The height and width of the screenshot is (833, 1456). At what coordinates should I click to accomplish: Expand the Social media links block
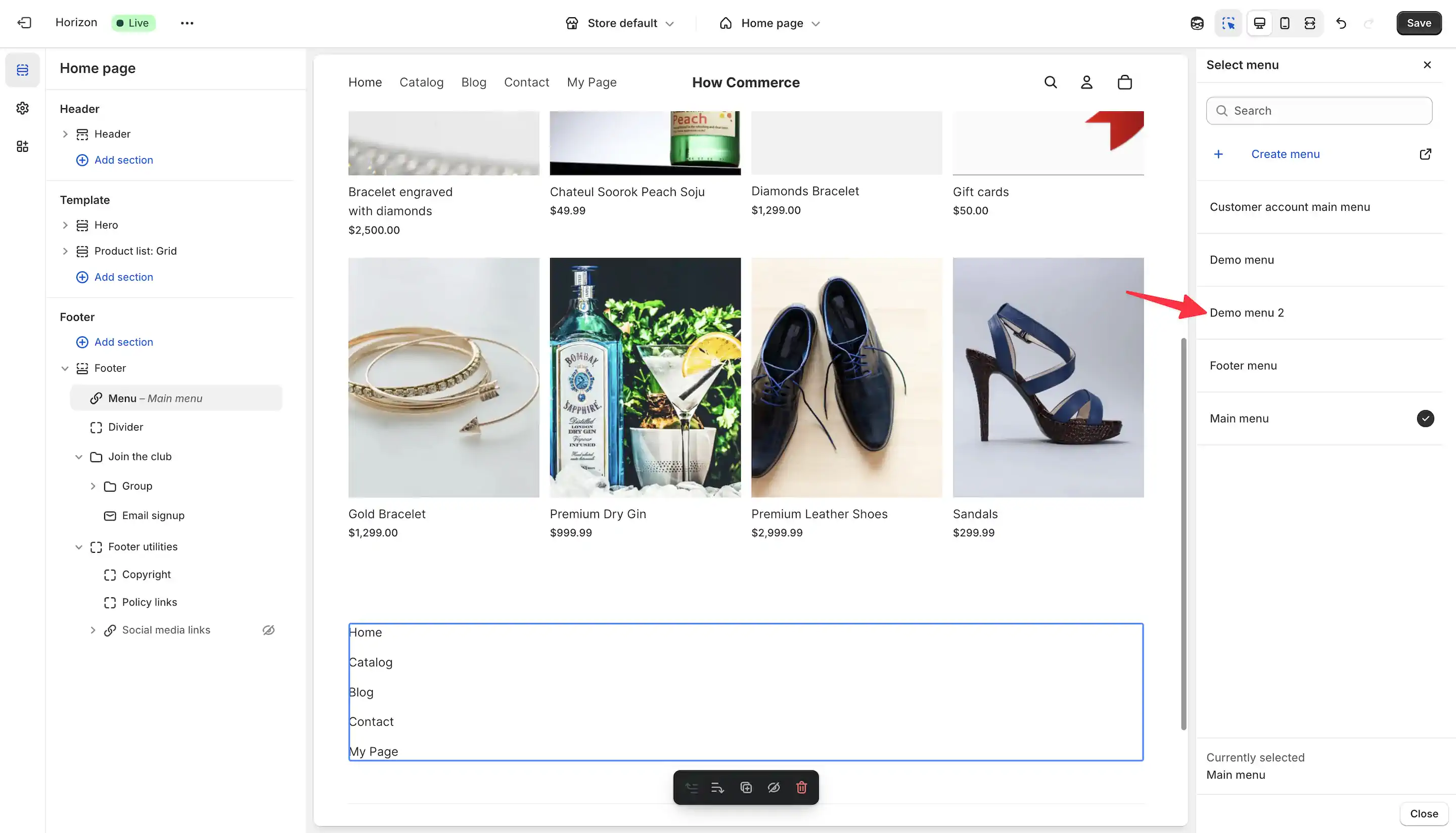coord(93,630)
